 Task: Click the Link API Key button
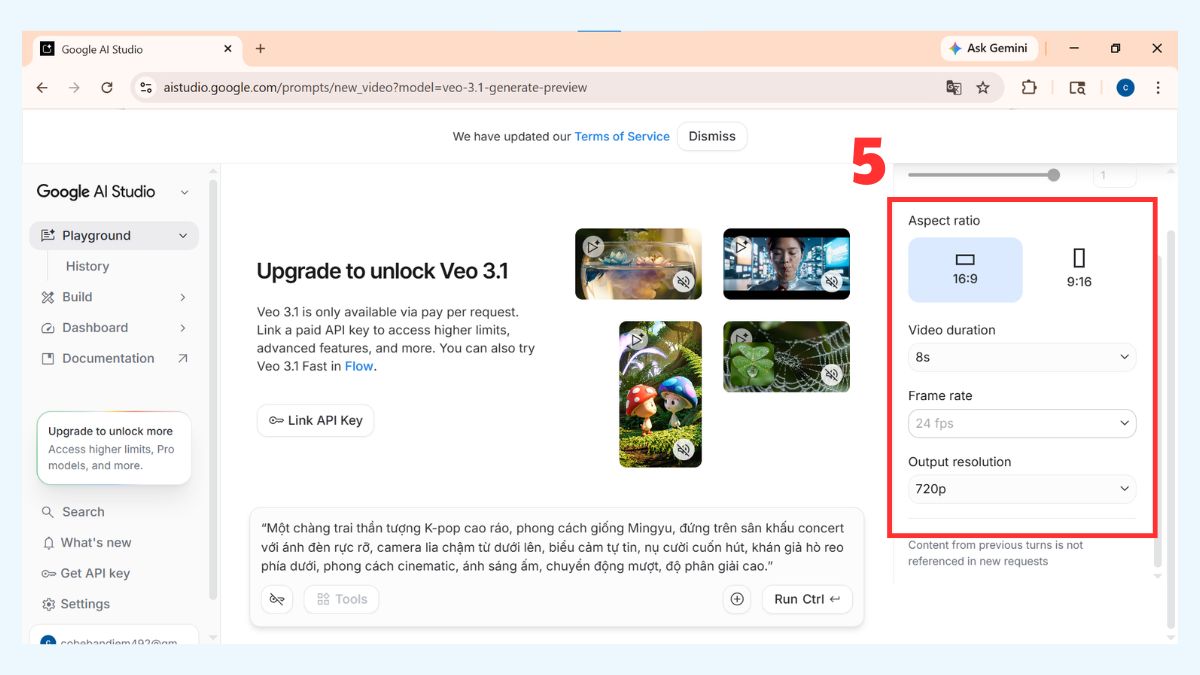coord(315,421)
